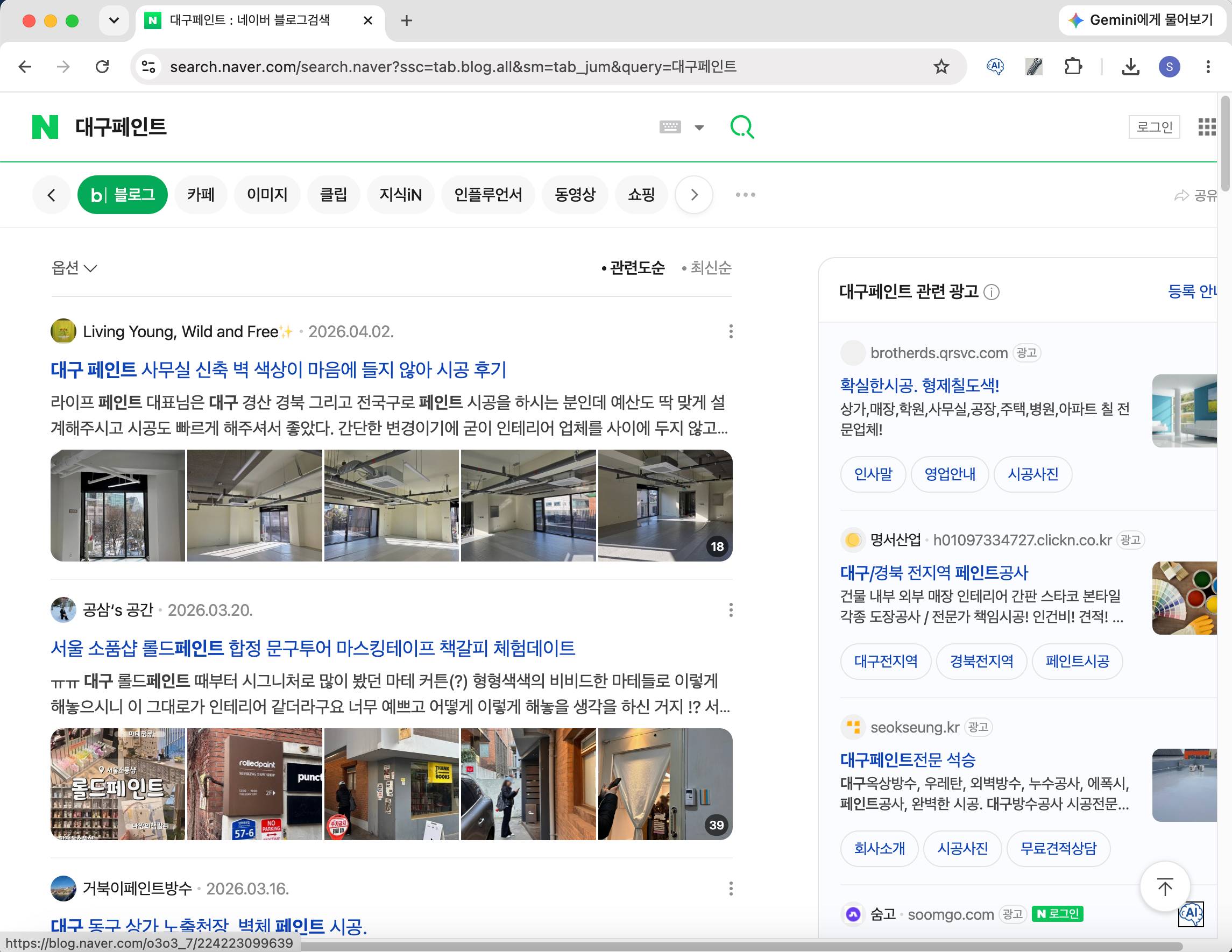Show more tabs with right chevron
Viewport: 1232px width, 952px height.
[x=694, y=195]
